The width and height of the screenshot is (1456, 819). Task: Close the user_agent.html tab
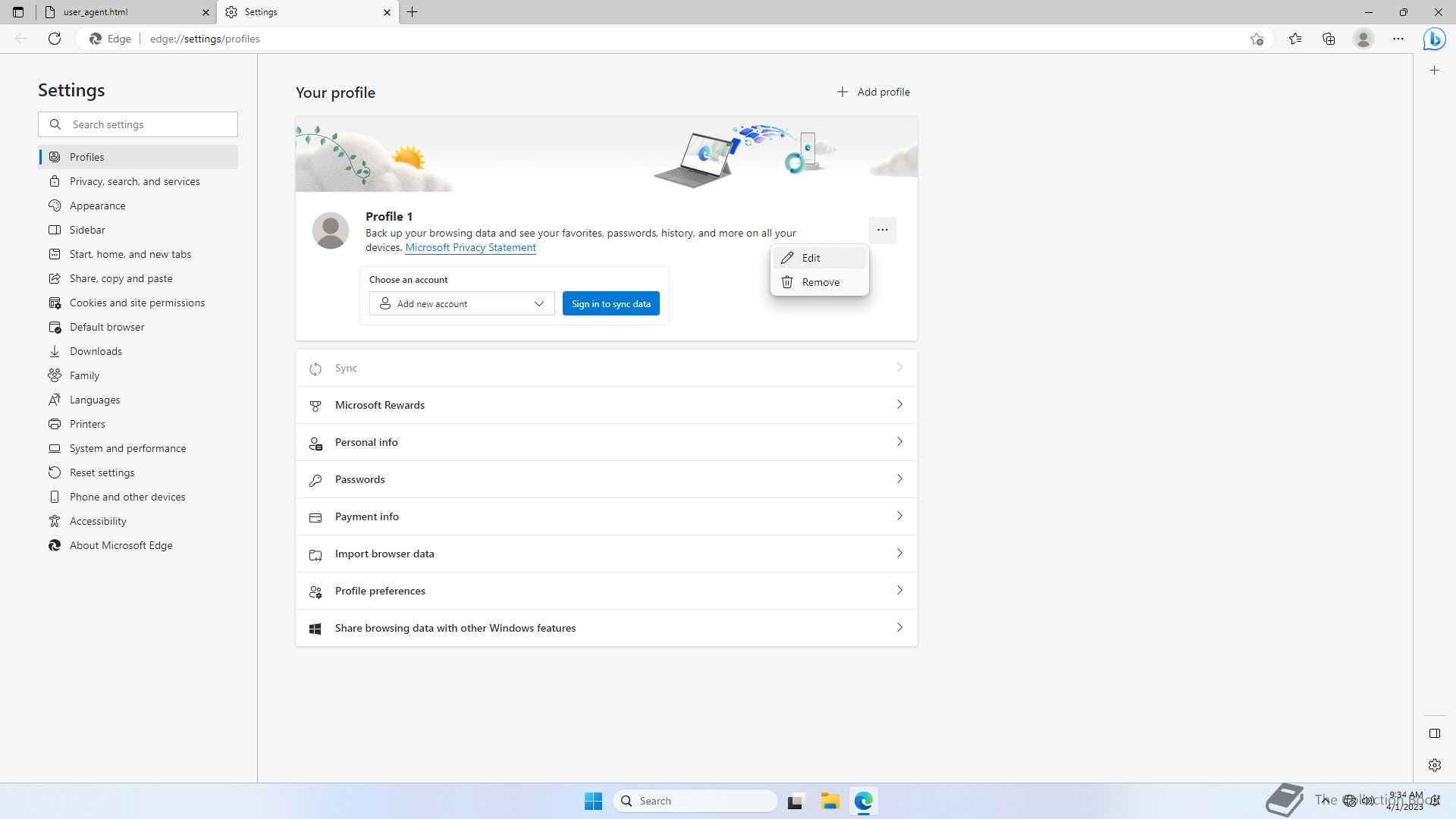pos(206,12)
